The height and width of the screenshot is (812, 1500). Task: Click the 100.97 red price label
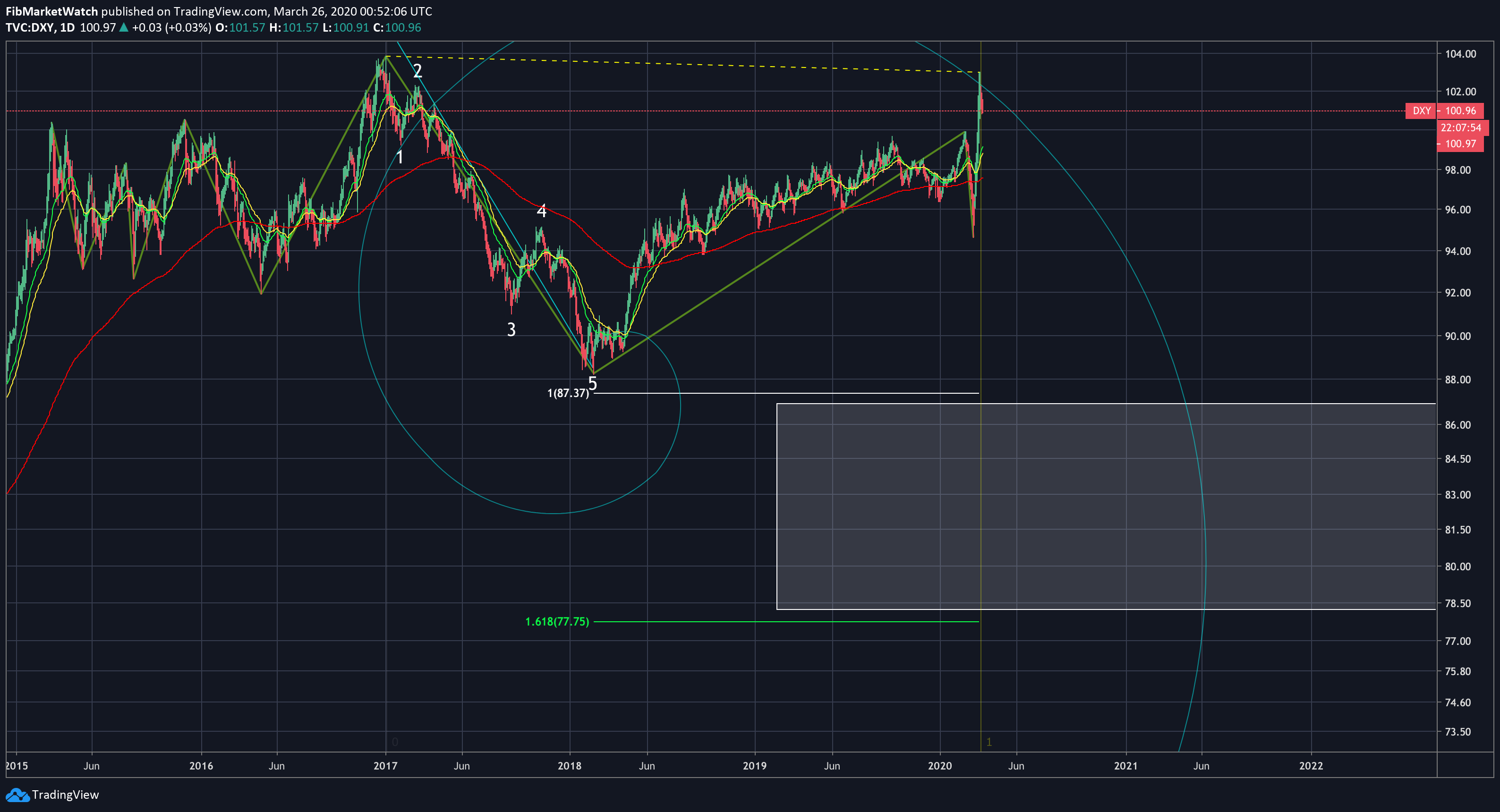(1460, 144)
